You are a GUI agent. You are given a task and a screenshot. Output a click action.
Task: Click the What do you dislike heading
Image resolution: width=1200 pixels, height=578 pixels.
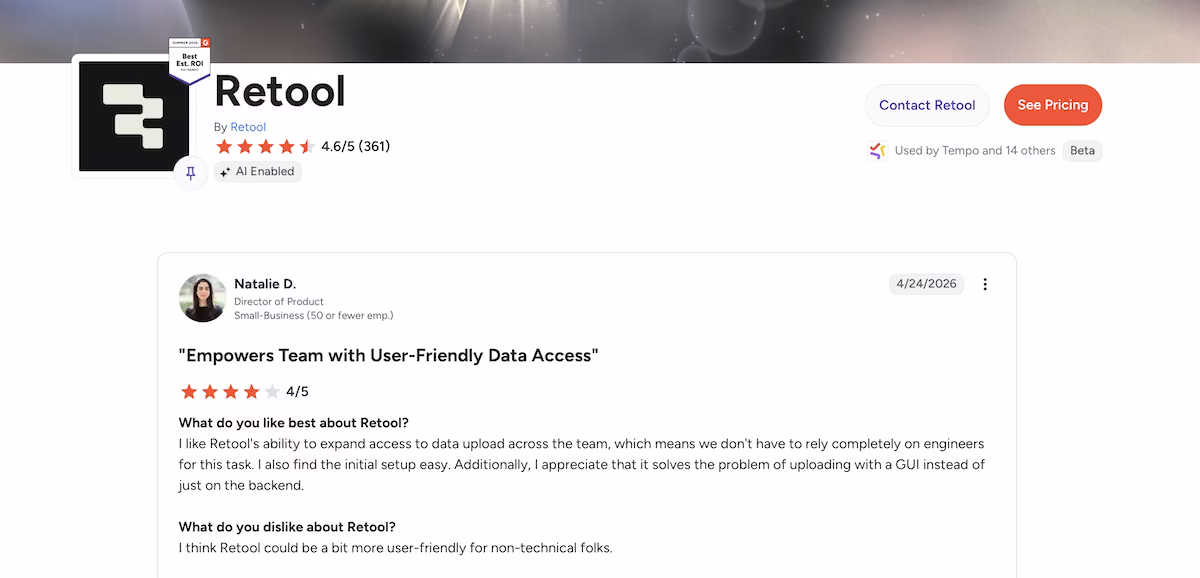tap(287, 527)
